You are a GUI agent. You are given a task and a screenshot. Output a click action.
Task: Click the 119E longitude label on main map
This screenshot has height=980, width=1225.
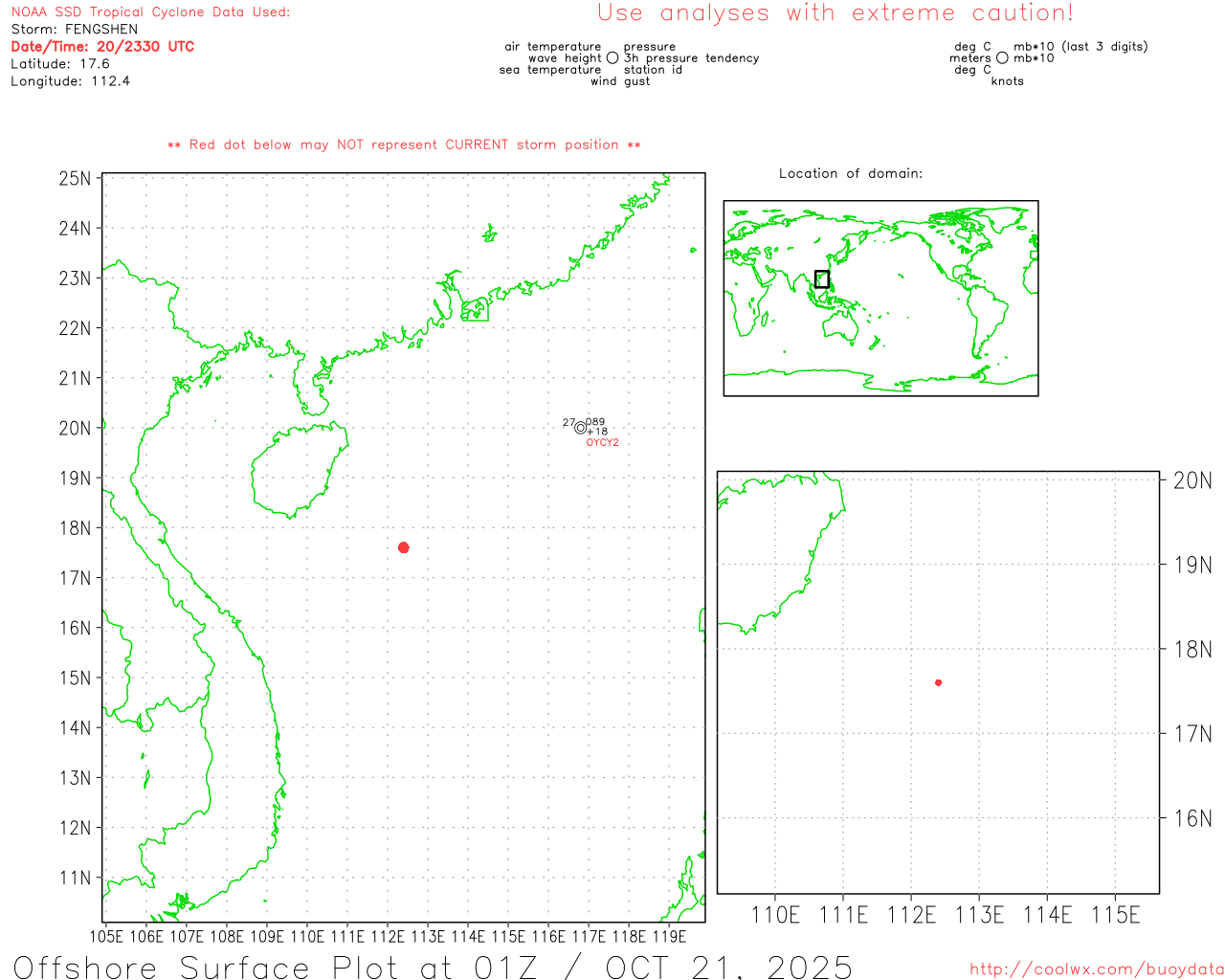[x=669, y=936]
